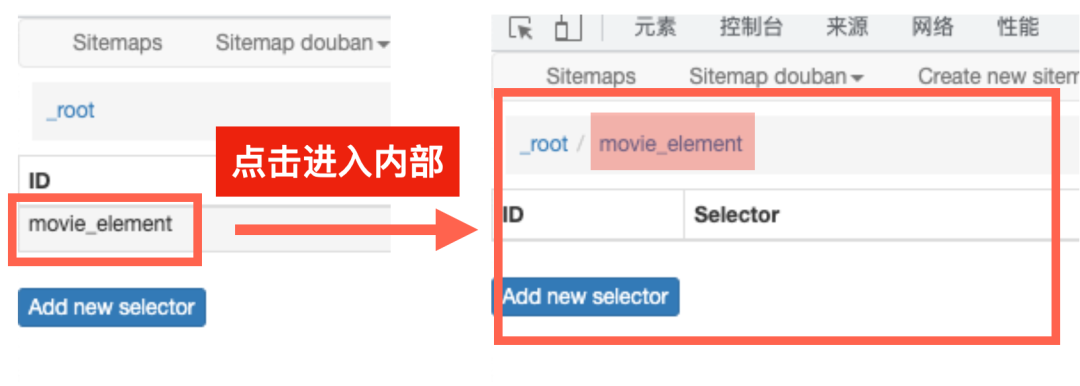The height and width of the screenshot is (386, 1080).
Task: Open Sitemap douban dropdown beside Create new sitemap
Action: tap(776, 76)
